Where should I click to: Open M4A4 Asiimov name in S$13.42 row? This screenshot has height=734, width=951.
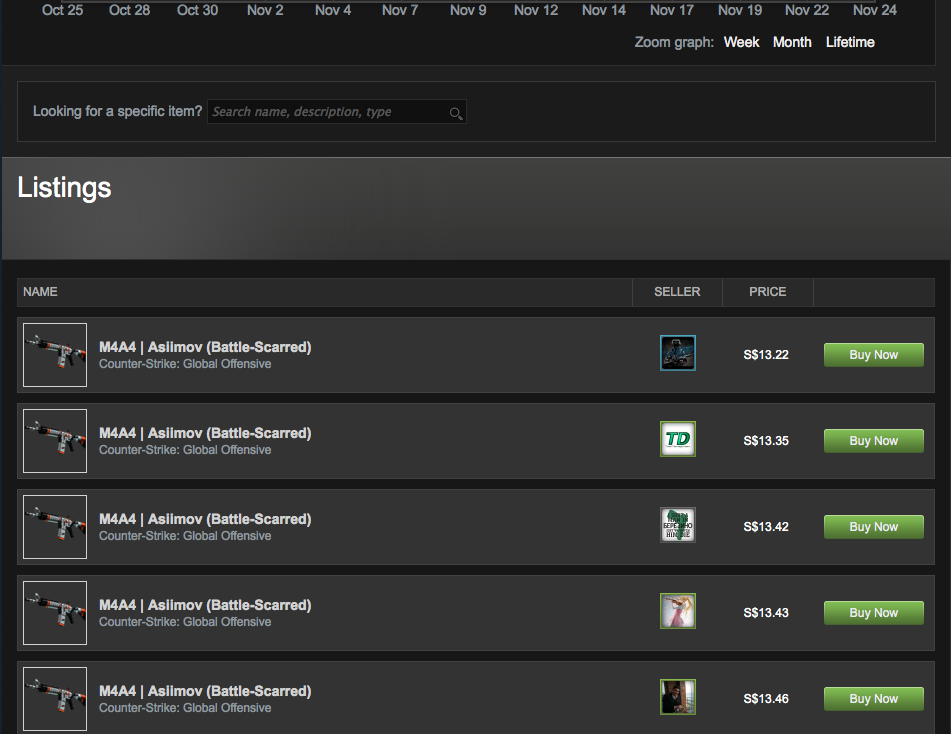point(205,519)
